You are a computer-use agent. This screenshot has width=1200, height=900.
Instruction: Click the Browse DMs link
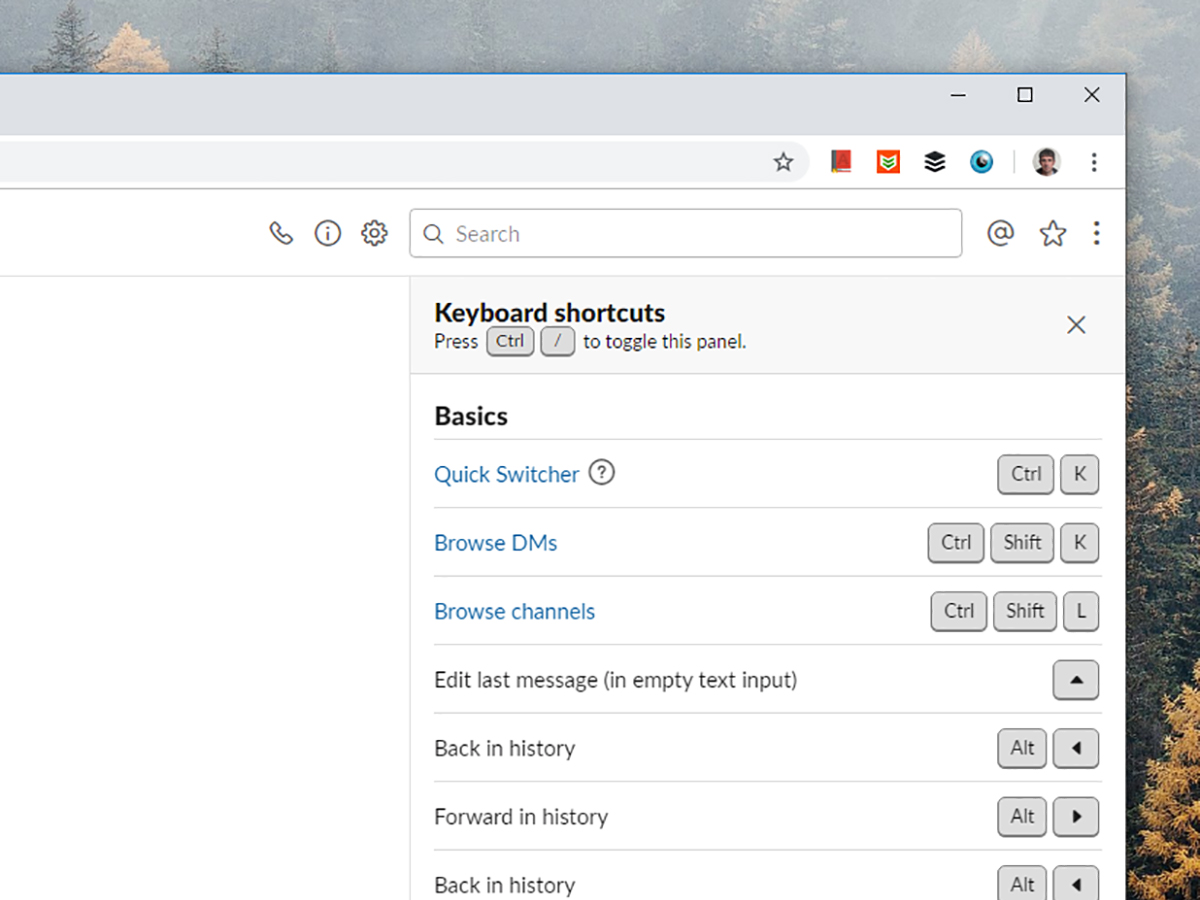495,543
